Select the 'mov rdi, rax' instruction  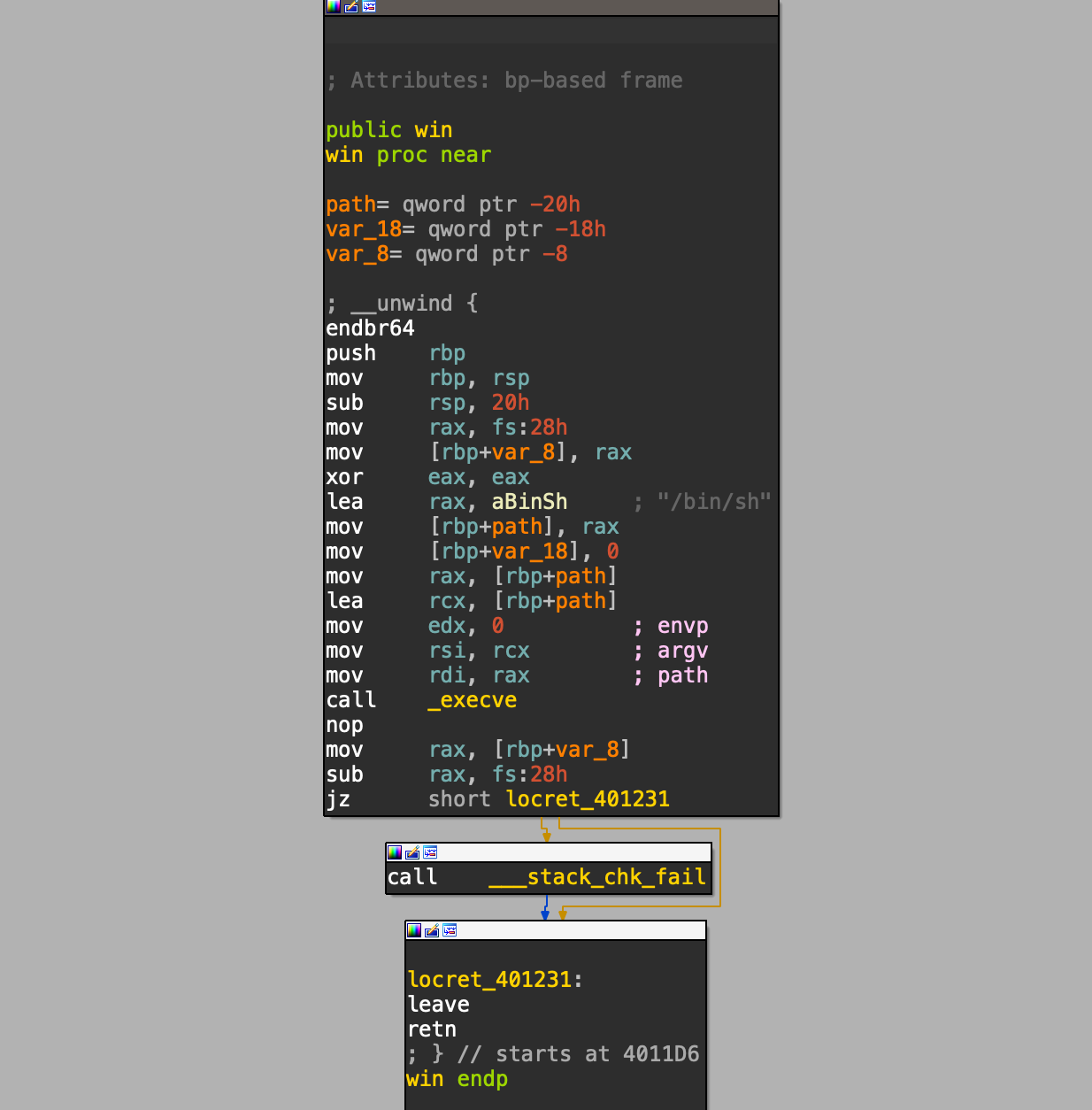click(427, 675)
